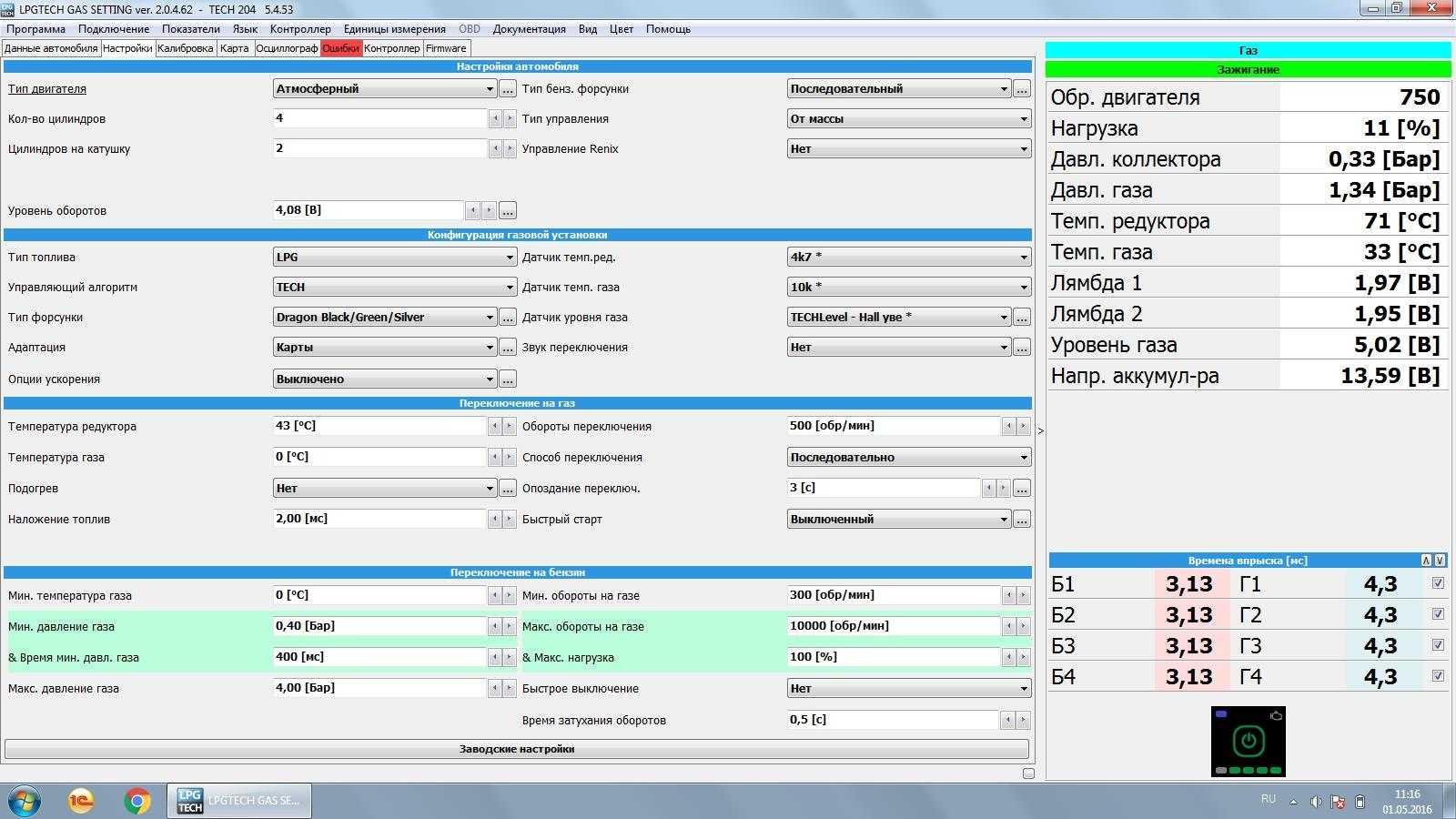Move injection times panel down arrow
This screenshot has width=1456, height=819.
[x=1440, y=561]
